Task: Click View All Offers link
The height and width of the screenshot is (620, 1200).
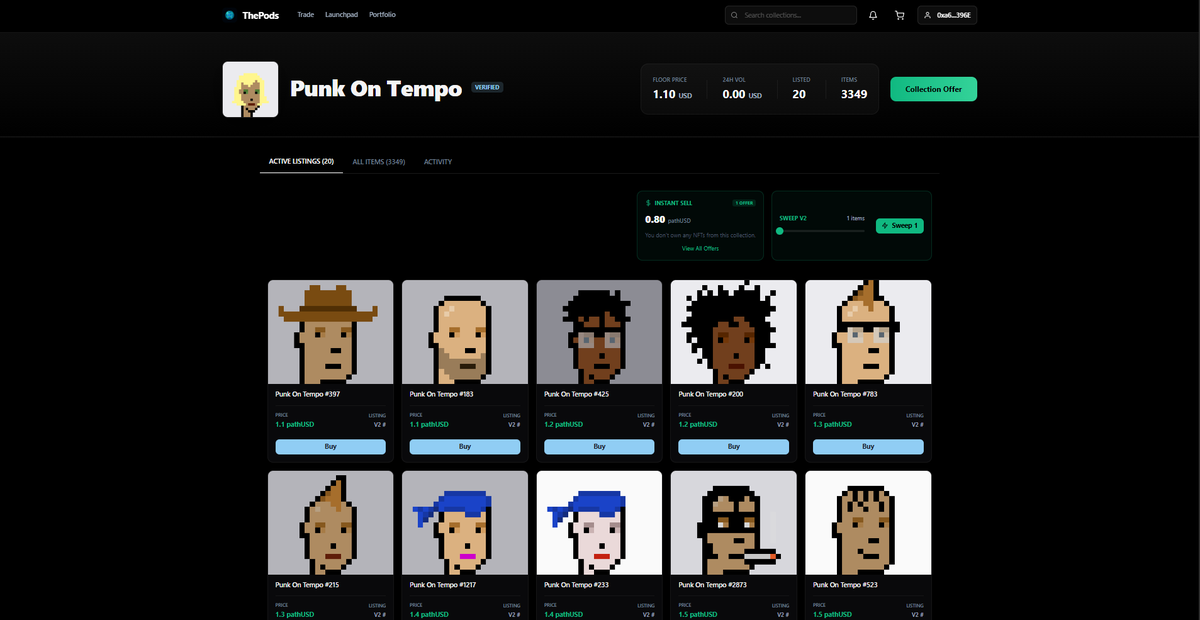Action: pyautogui.click(x=700, y=248)
